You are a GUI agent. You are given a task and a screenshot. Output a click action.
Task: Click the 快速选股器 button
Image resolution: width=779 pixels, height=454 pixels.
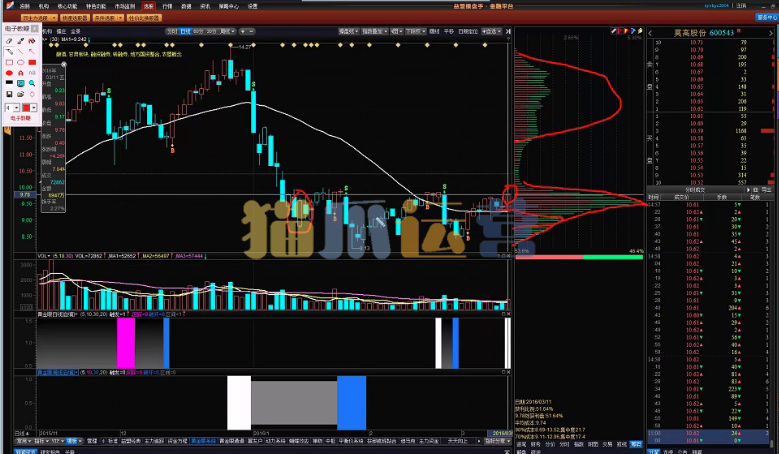coord(75,18)
